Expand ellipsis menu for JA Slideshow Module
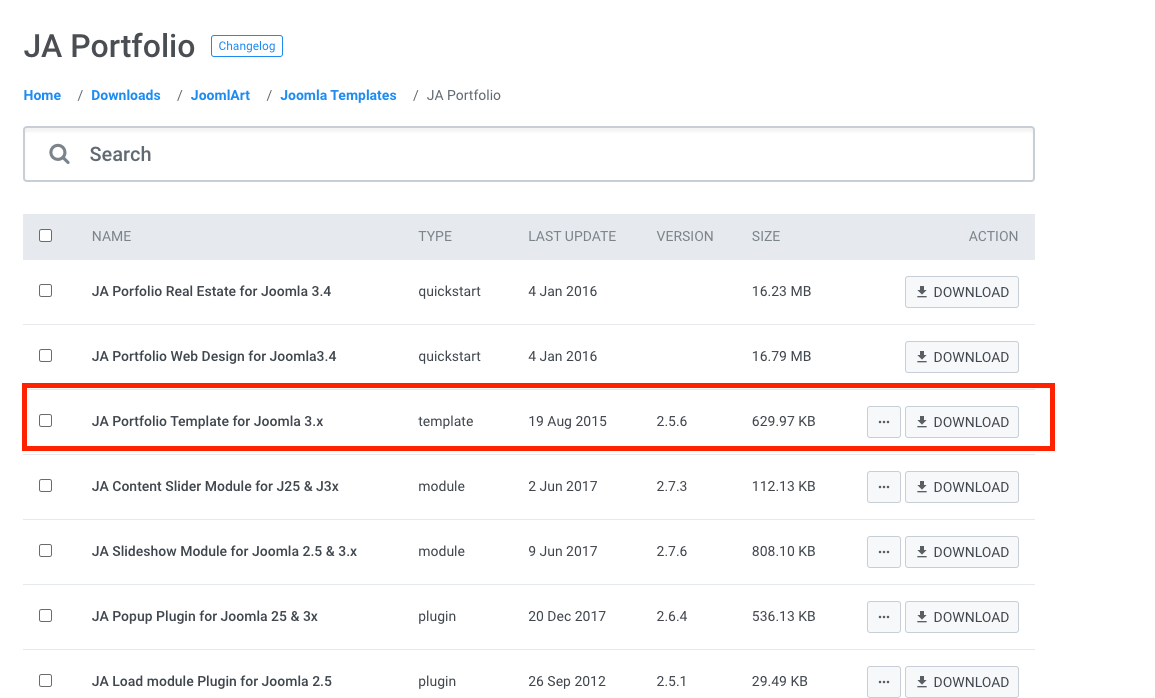This screenshot has width=1155, height=698. 883,552
